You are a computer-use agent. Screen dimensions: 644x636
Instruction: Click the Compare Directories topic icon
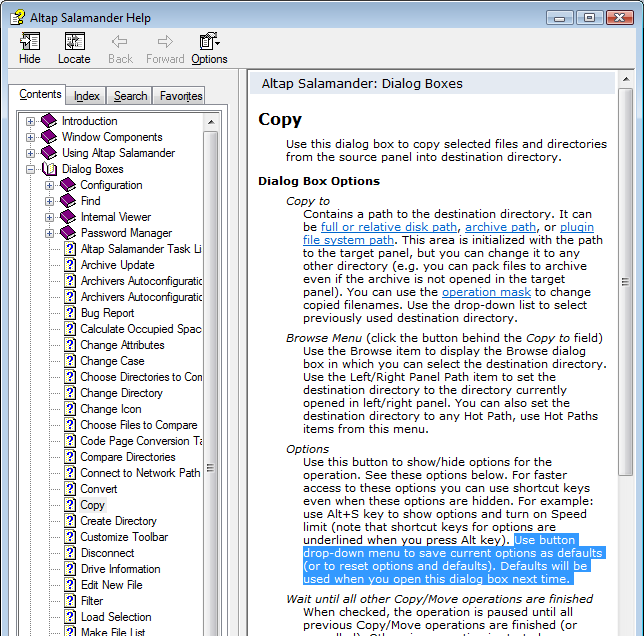click(x=70, y=457)
